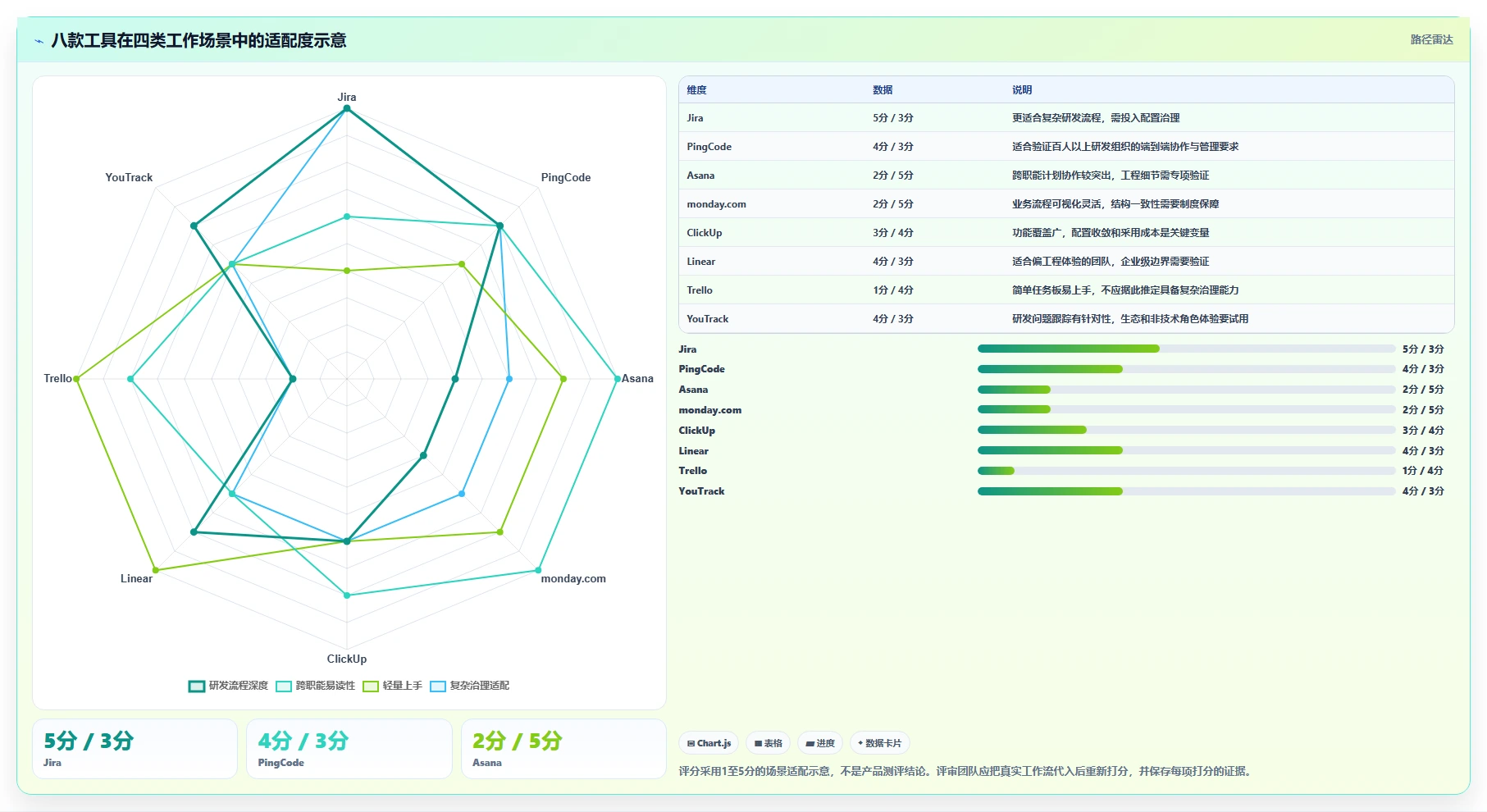Select the Linear table row name
Image resolution: width=1487 pixels, height=812 pixels.
[x=700, y=262]
